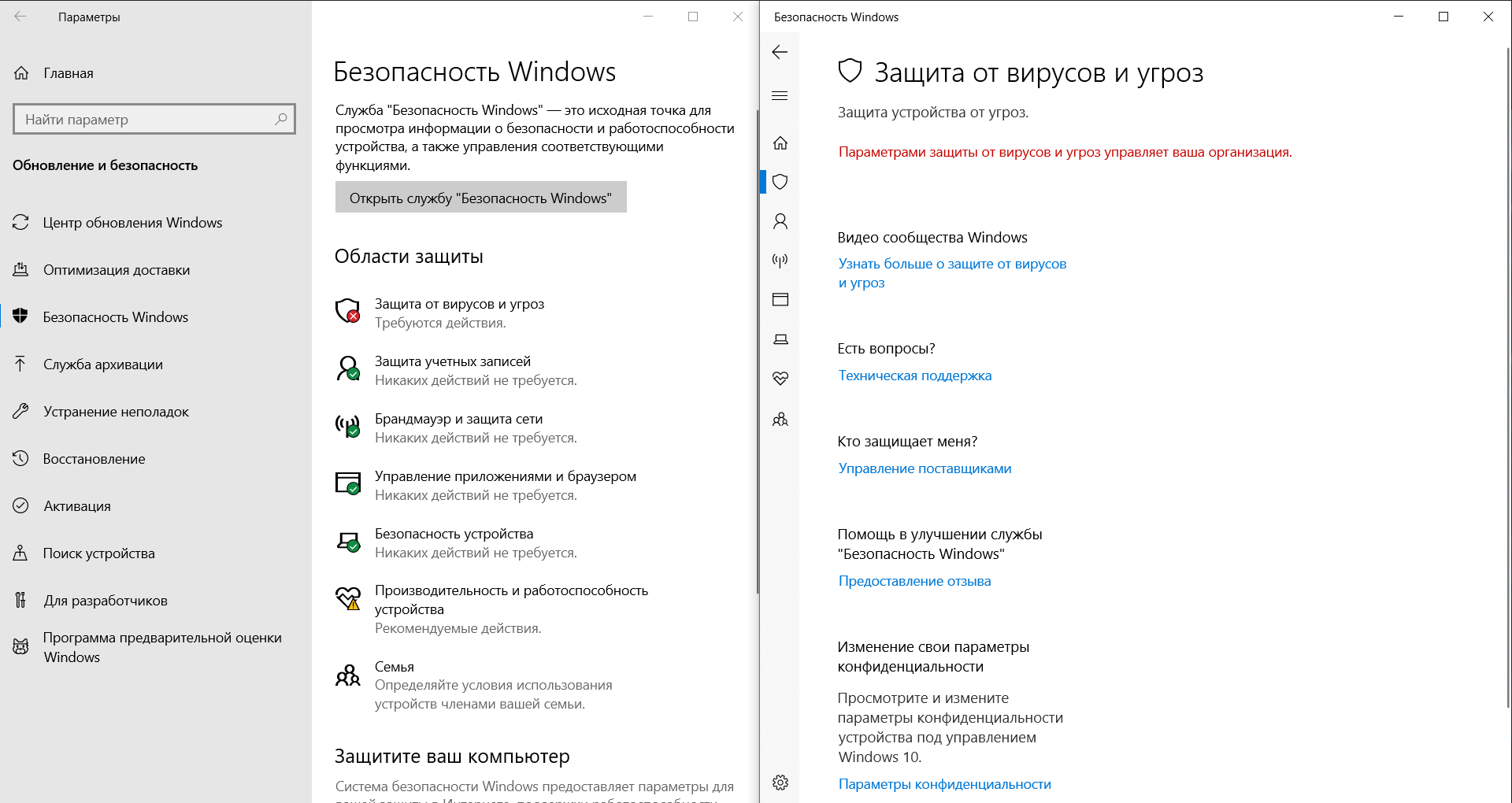Click the Программа предварительной оценки Windows icon
The width and height of the screenshot is (1512, 803).
(x=20, y=647)
